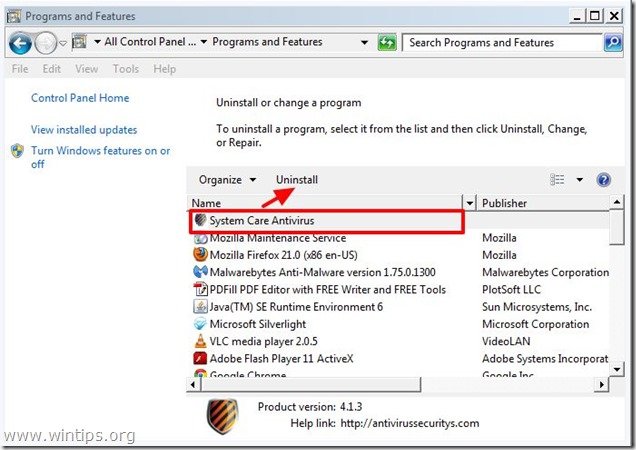Select Microsoft Silverlight row
Image resolution: width=636 pixels, height=450 pixels.
(400, 324)
